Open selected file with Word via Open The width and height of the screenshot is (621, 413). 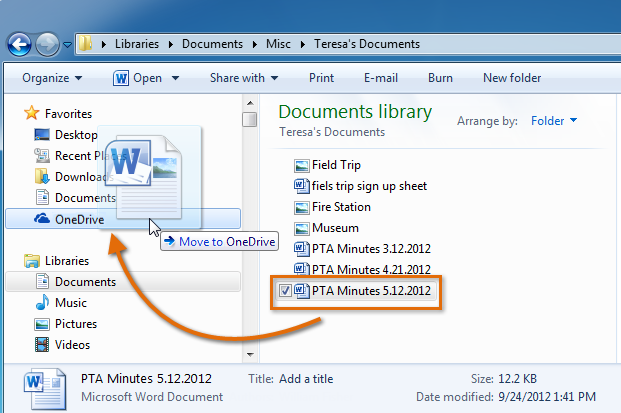[147, 78]
